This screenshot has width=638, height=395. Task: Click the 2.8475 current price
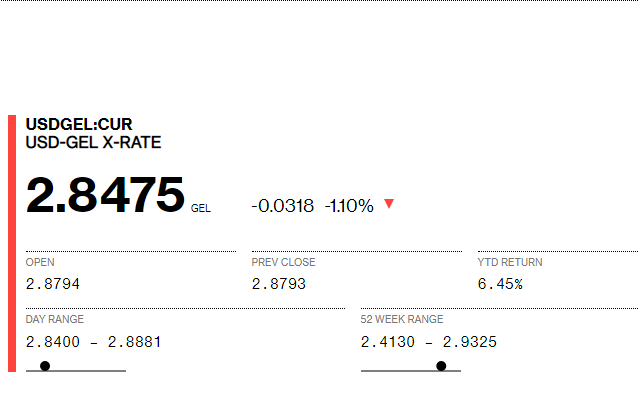pos(105,195)
